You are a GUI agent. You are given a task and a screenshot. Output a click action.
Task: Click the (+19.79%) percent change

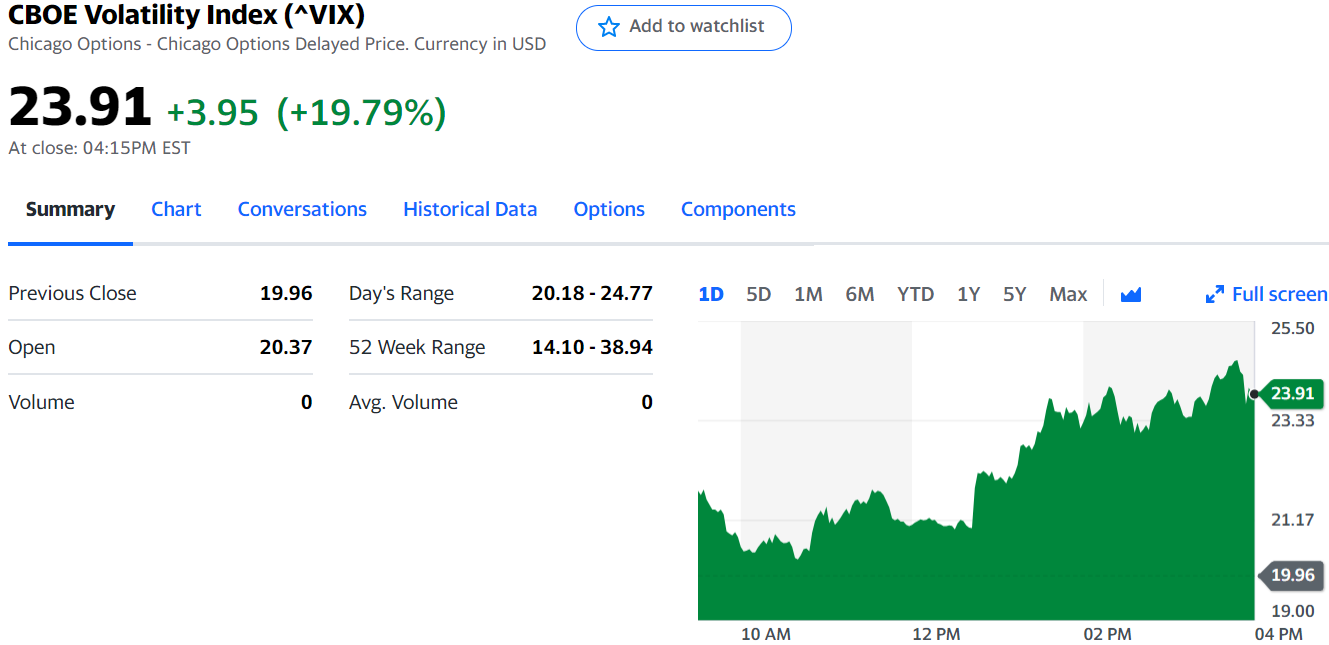point(361,112)
